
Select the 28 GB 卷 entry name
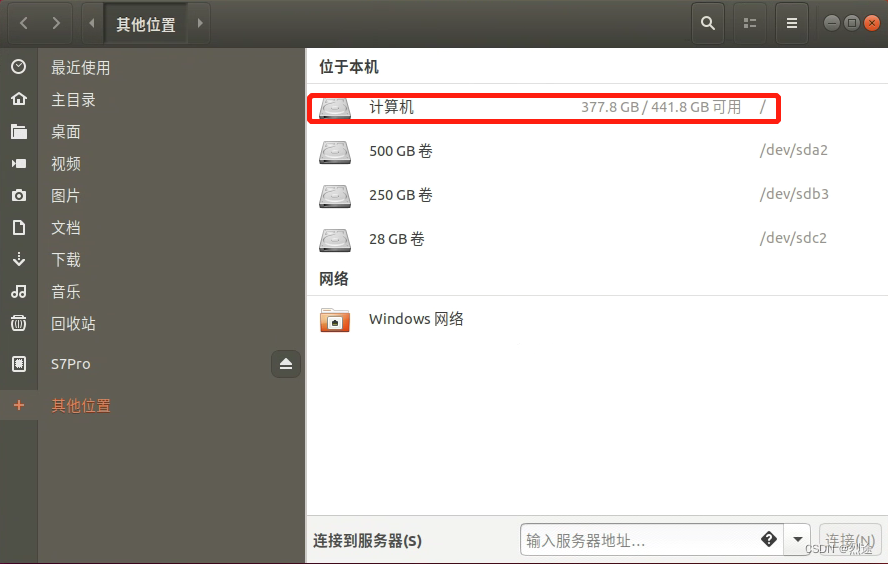(x=397, y=239)
